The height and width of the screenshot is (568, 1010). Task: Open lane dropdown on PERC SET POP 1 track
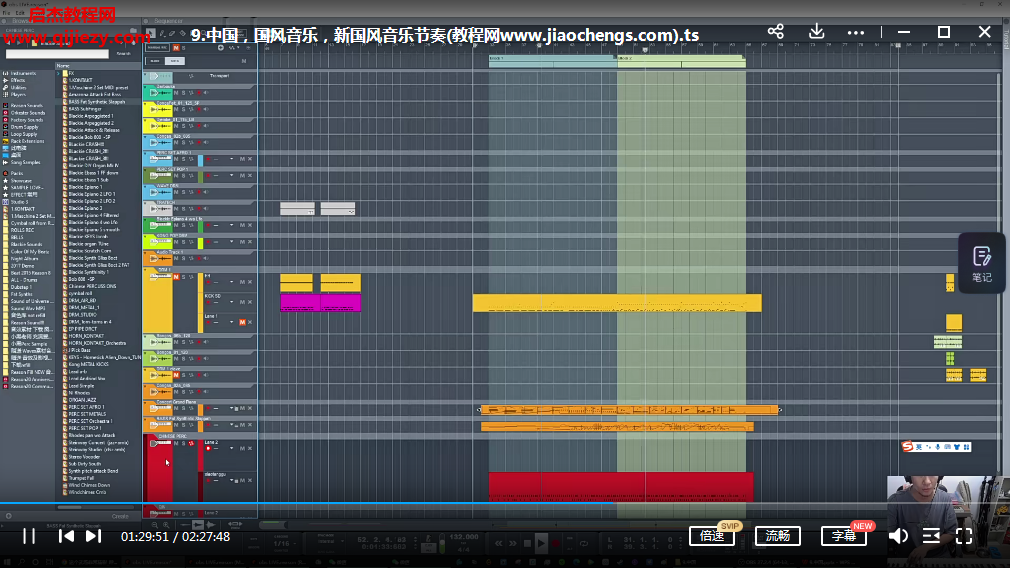click(232, 176)
